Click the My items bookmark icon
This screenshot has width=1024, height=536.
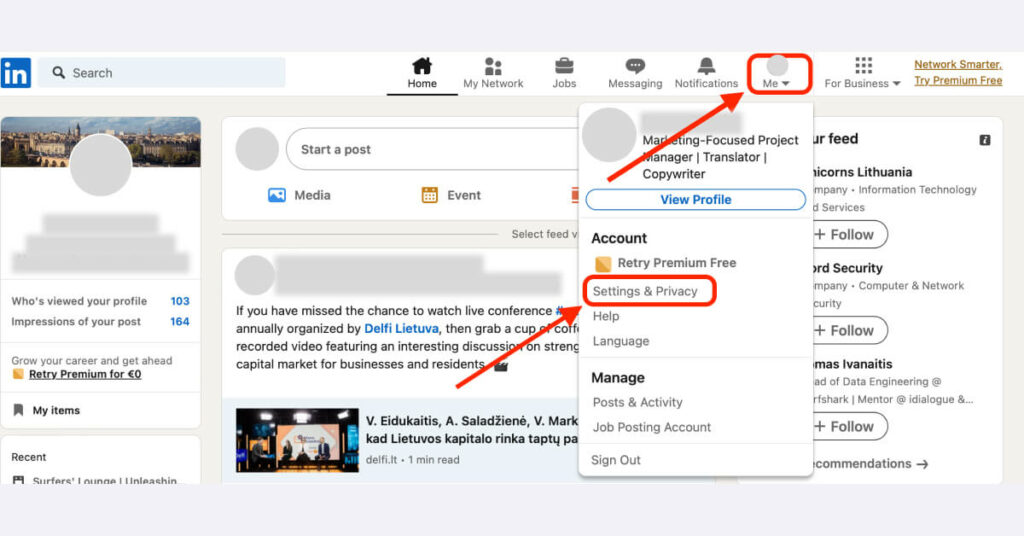click(x=18, y=410)
